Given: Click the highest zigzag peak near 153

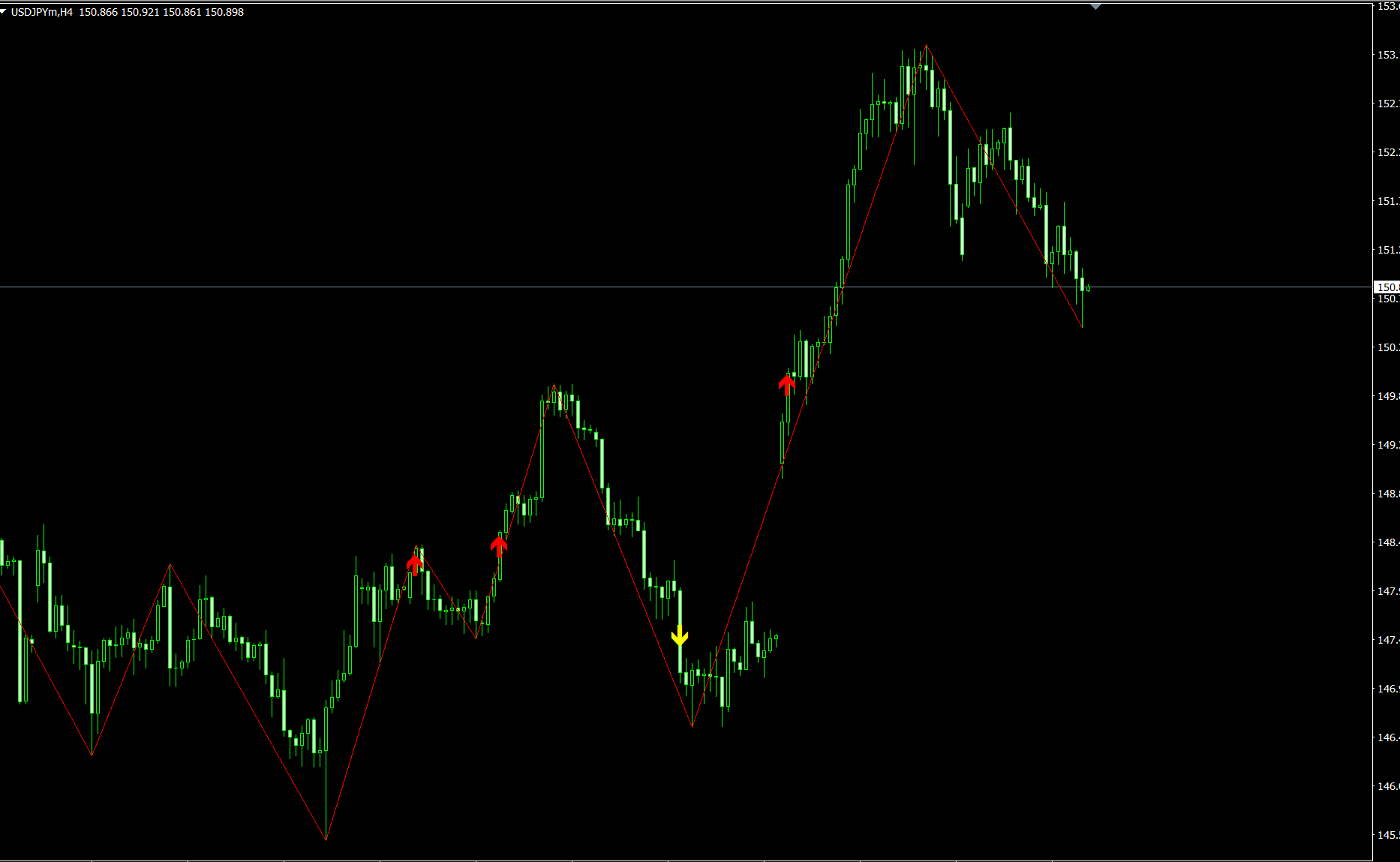Looking at the screenshot, I should (927, 46).
